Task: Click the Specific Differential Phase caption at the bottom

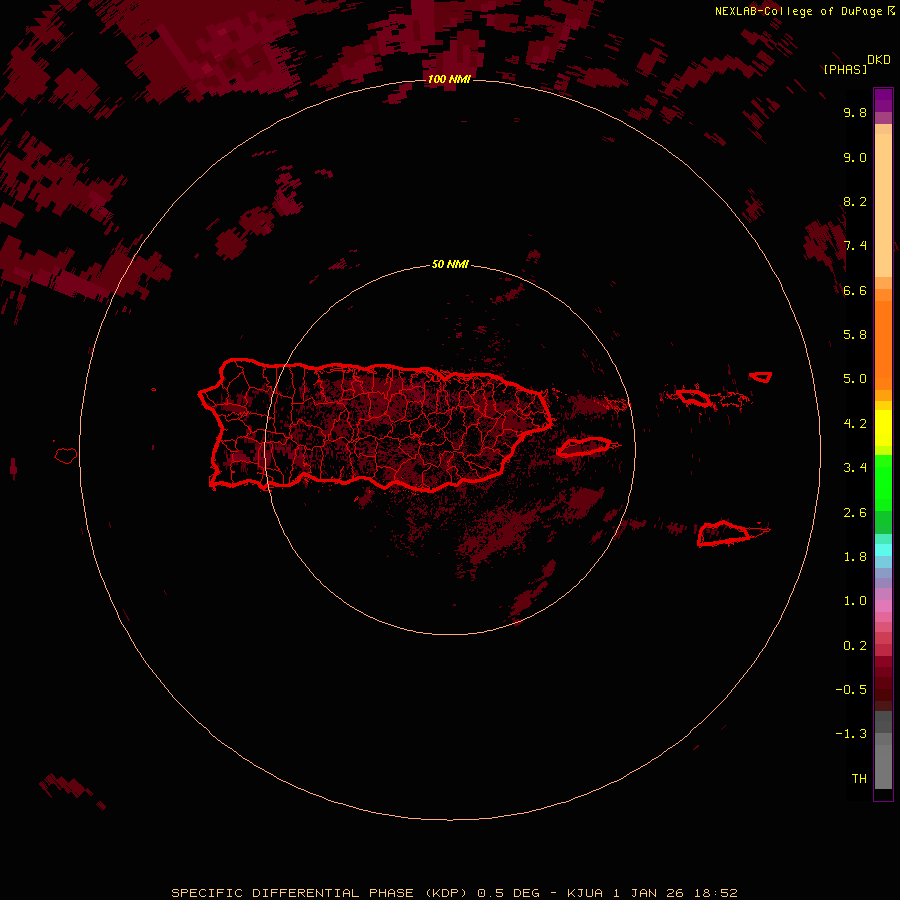Action: [x=454, y=893]
